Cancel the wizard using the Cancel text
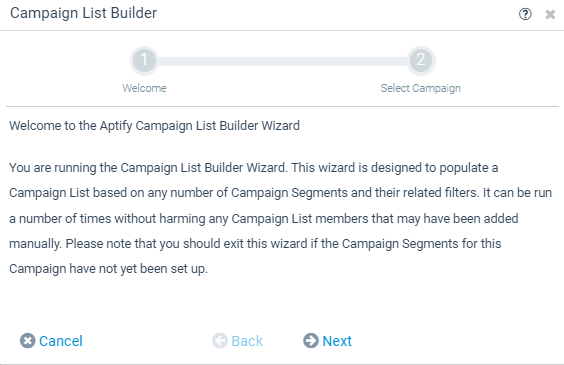This screenshot has height=365, width=564. tap(61, 341)
